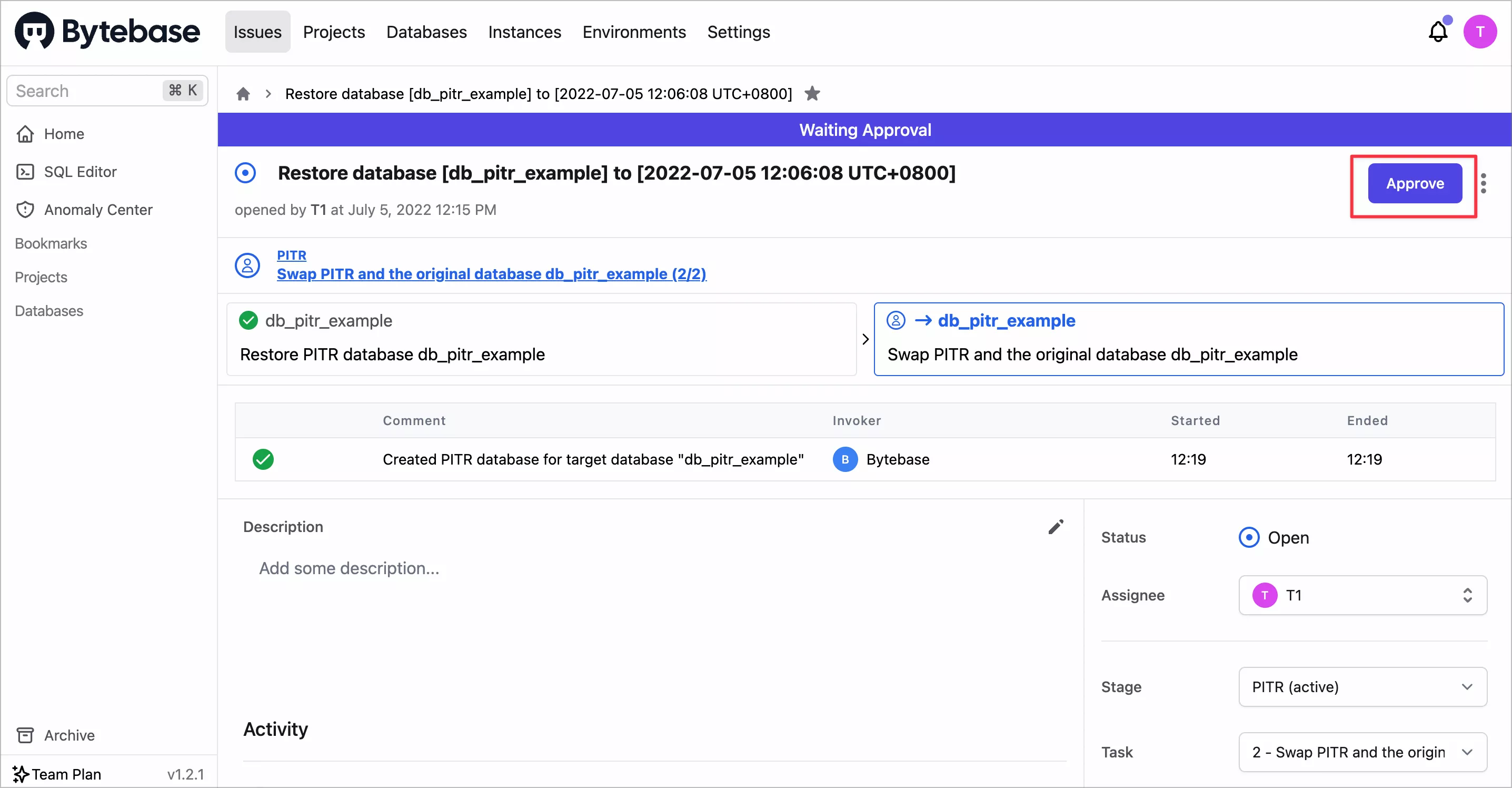Click the Anomaly Center shield icon
The height and width of the screenshot is (788, 1512).
pyautogui.click(x=25, y=210)
